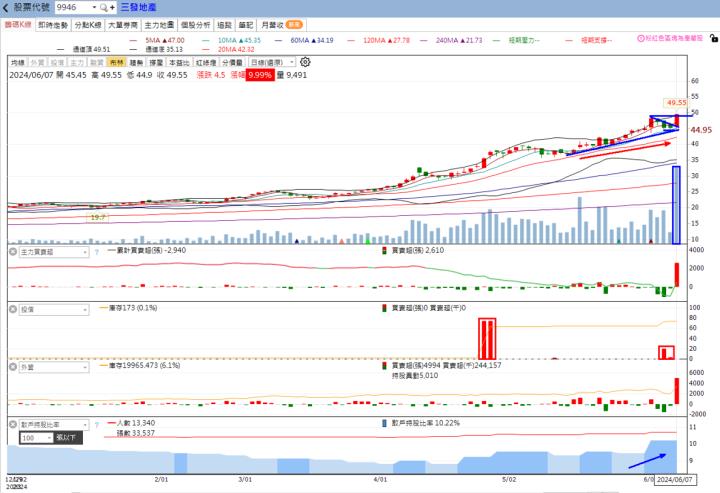Add stock with the plus icon
Viewport: 720px width, 493px height.
(112, 7)
